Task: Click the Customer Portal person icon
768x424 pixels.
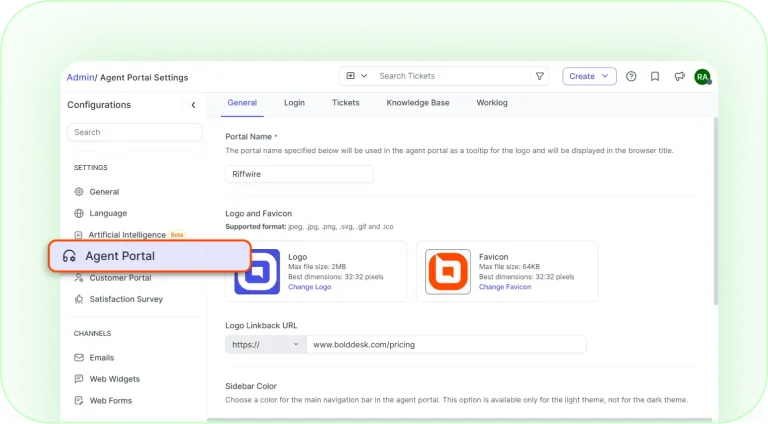Action: coord(79,278)
